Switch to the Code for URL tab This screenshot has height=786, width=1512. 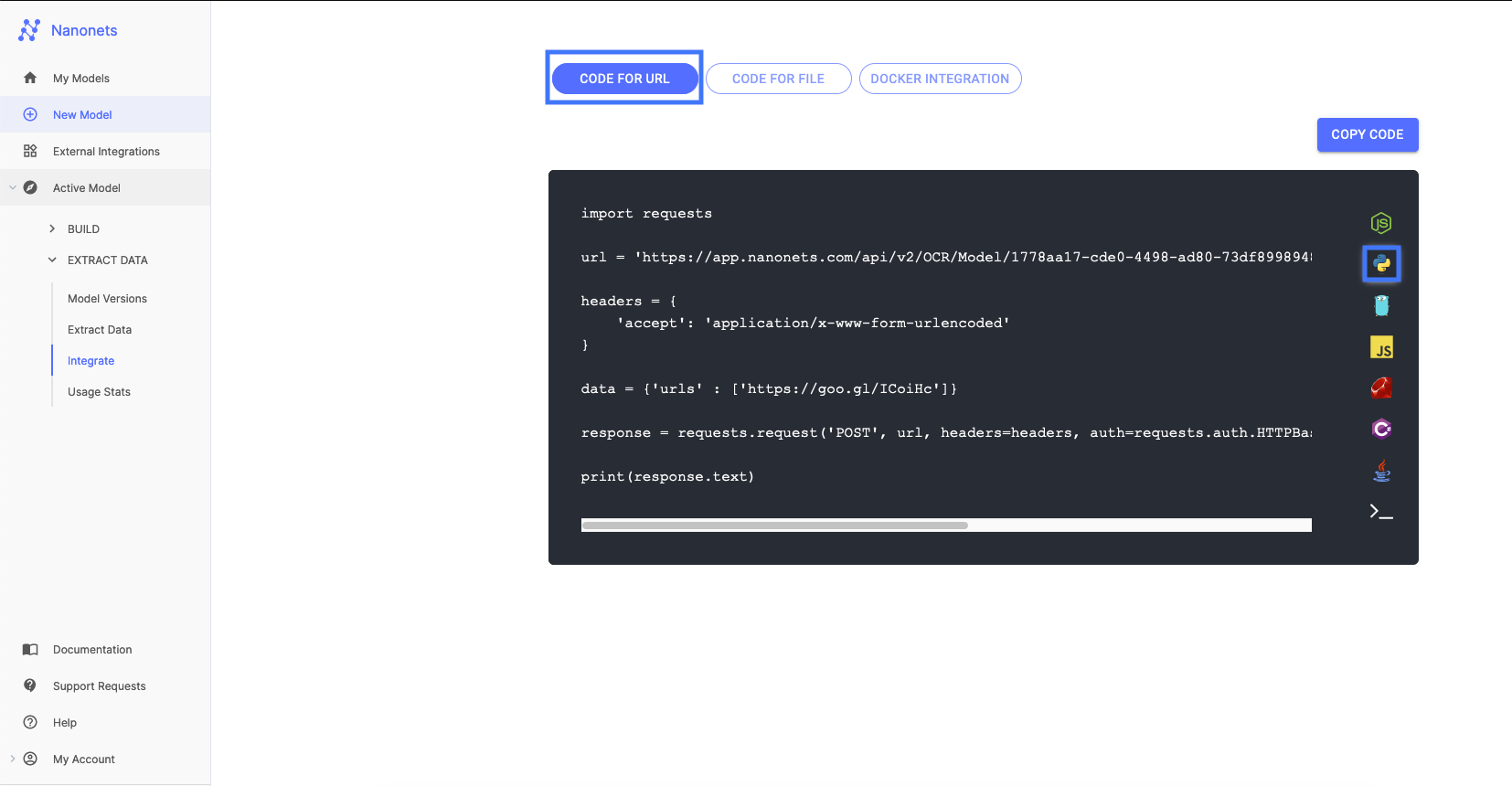pyautogui.click(x=624, y=79)
